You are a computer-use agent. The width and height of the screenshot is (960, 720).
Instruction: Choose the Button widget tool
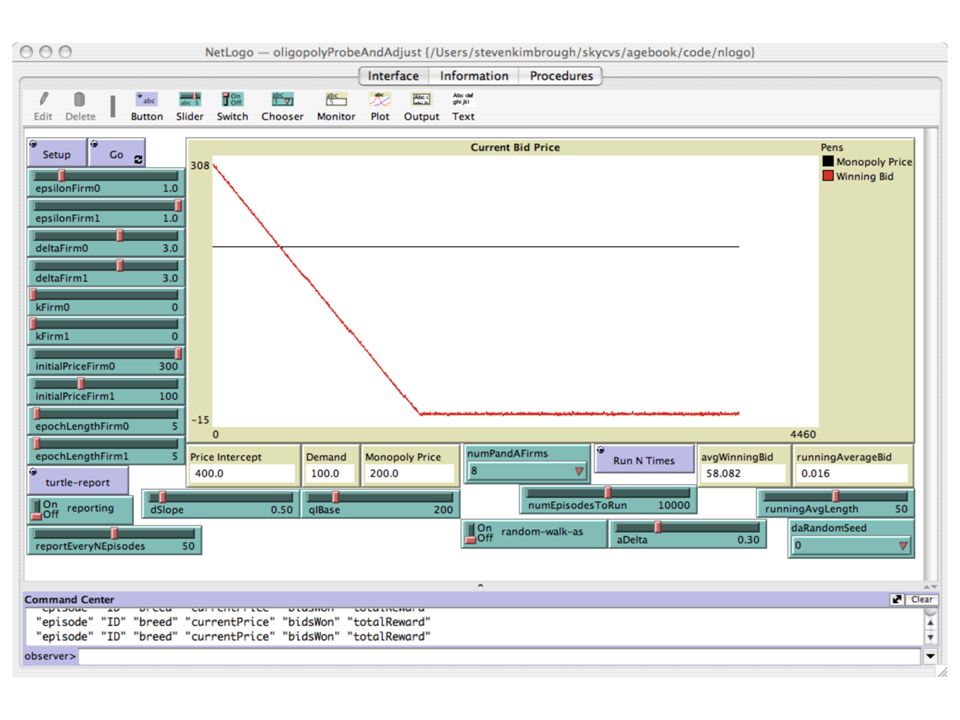pyautogui.click(x=147, y=106)
